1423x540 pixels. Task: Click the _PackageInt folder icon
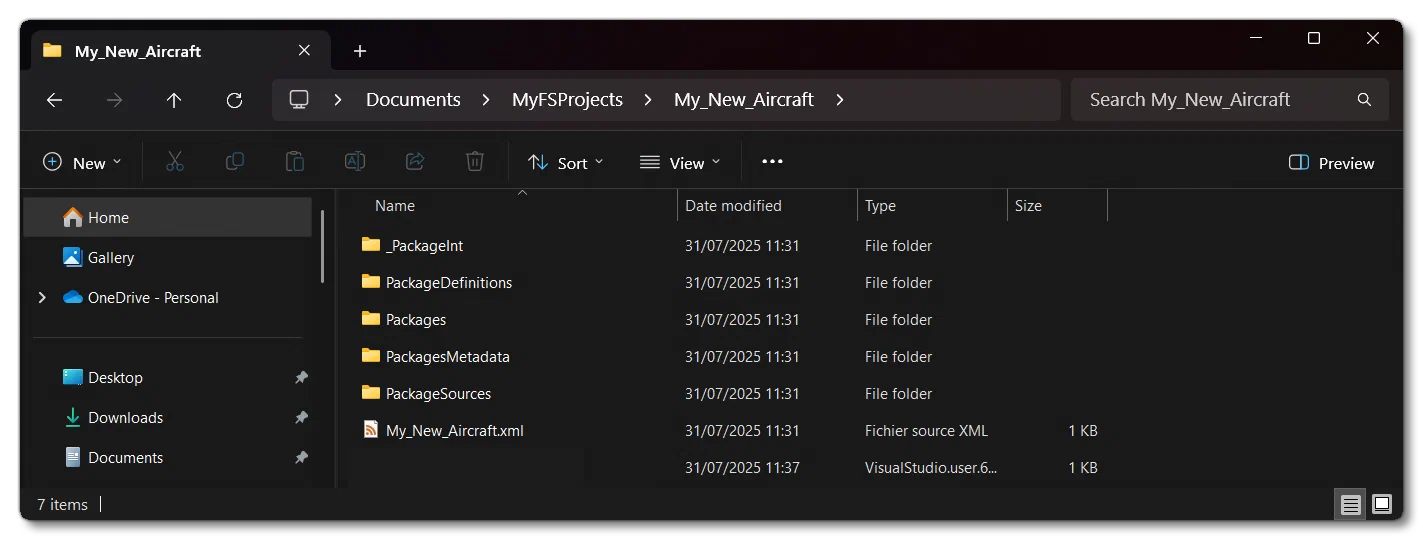[371, 245]
